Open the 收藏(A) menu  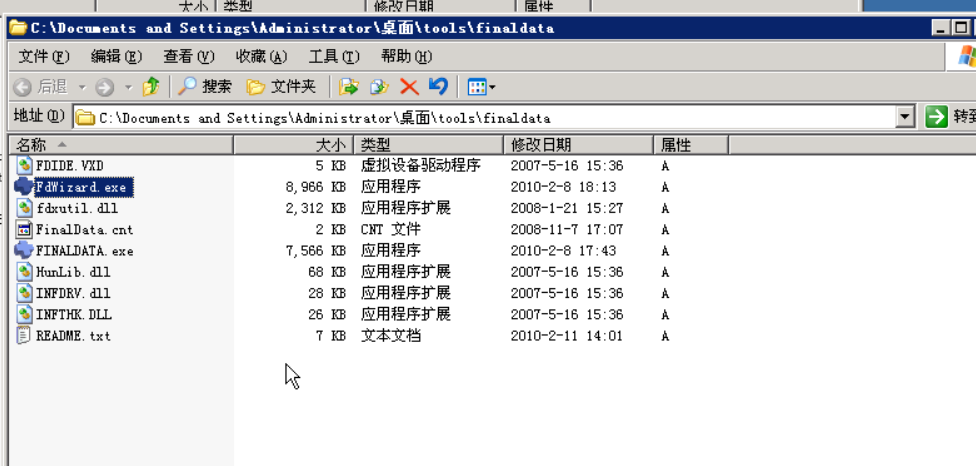tap(261, 57)
